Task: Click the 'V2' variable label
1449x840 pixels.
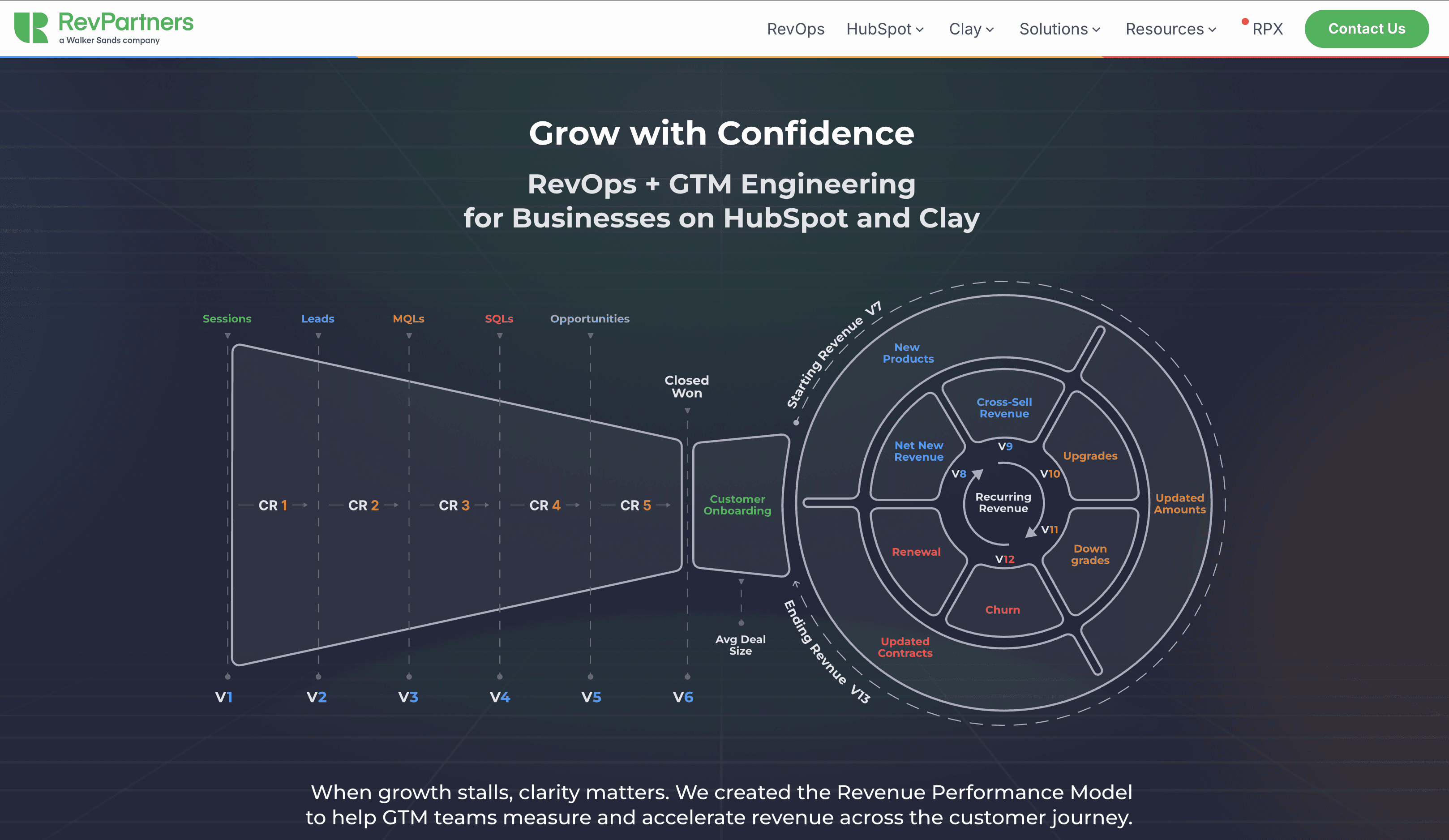Action: [x=316, y=698]
